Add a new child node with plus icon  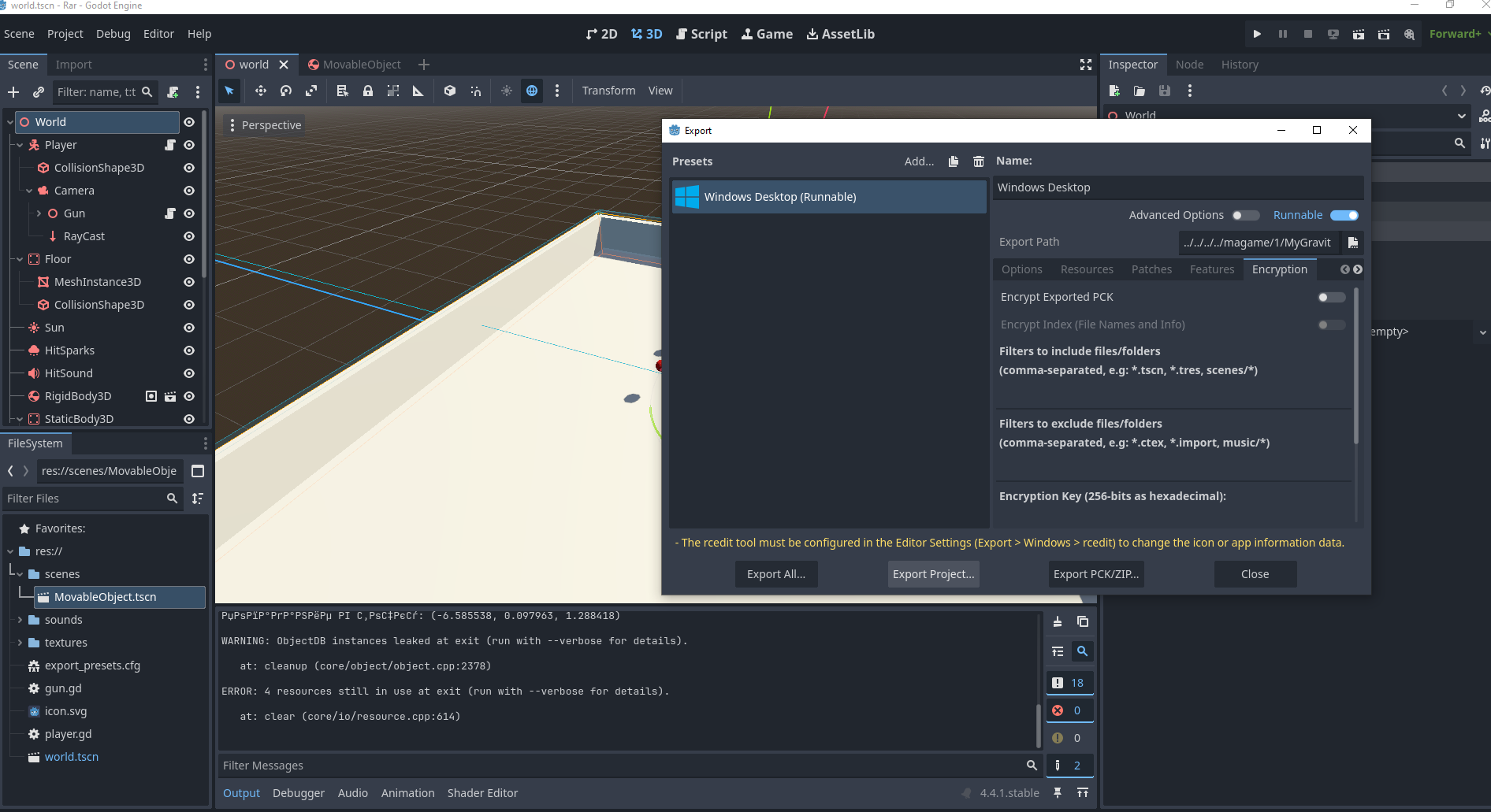click(13, 92)
